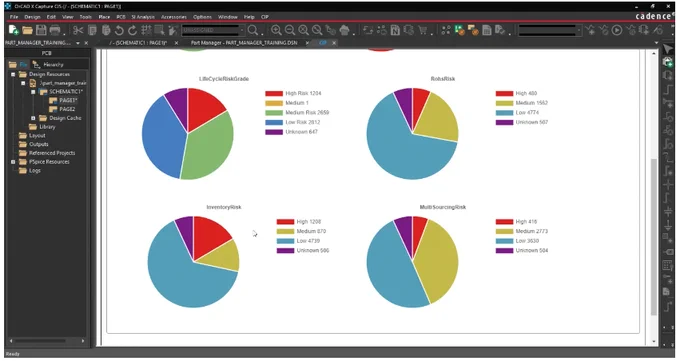Open the Place menu
Screen dimensions: 680x361
click(104, 17)
